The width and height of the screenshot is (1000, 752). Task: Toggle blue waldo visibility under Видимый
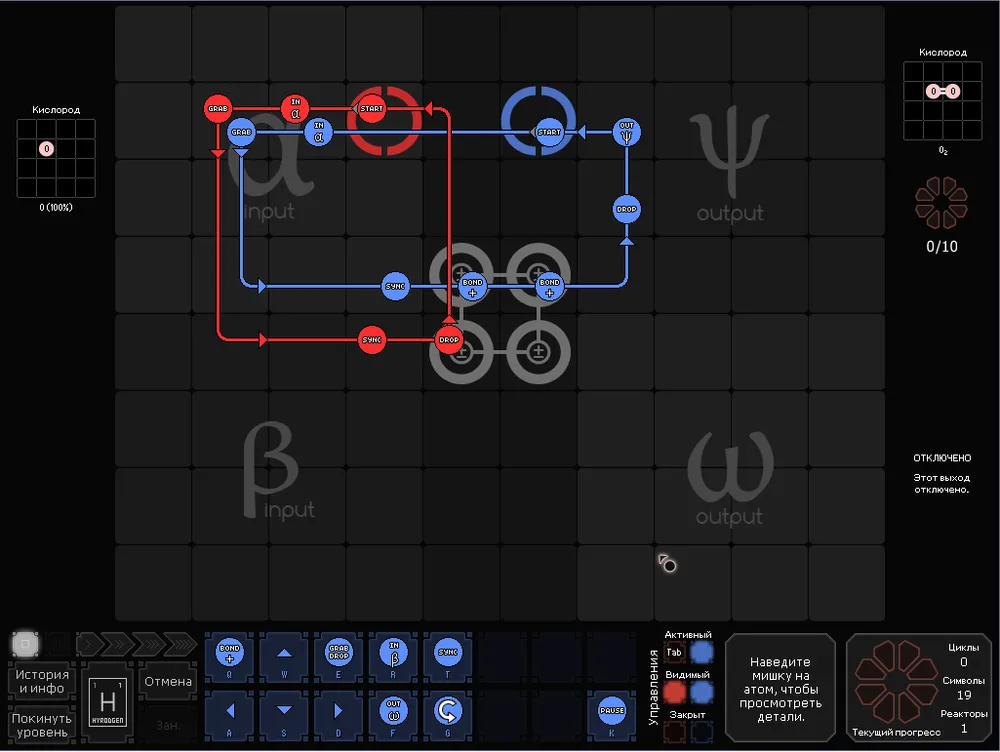pyautogui.click(x=702, y=693)
